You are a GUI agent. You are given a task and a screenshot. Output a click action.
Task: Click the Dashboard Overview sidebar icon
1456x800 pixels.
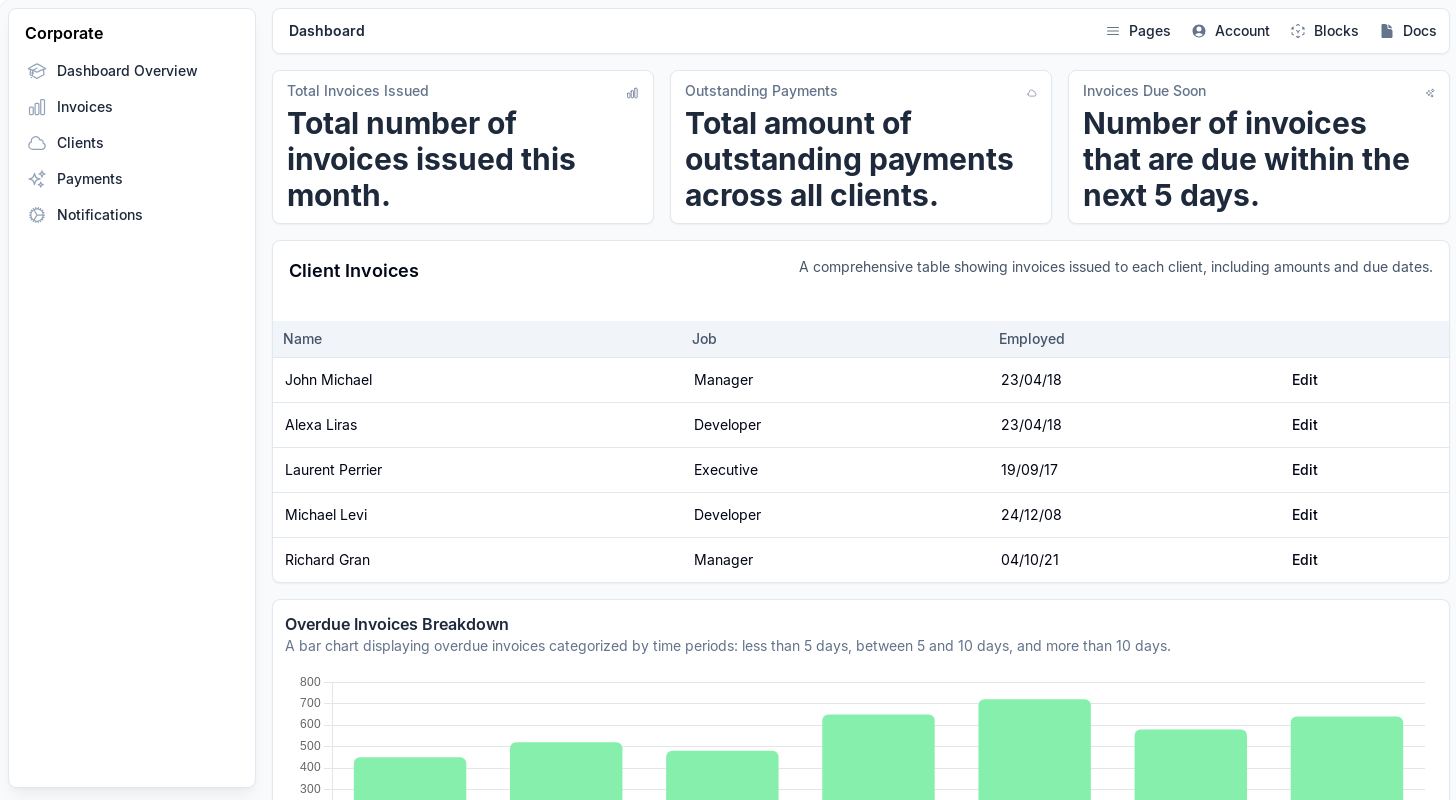37,71
